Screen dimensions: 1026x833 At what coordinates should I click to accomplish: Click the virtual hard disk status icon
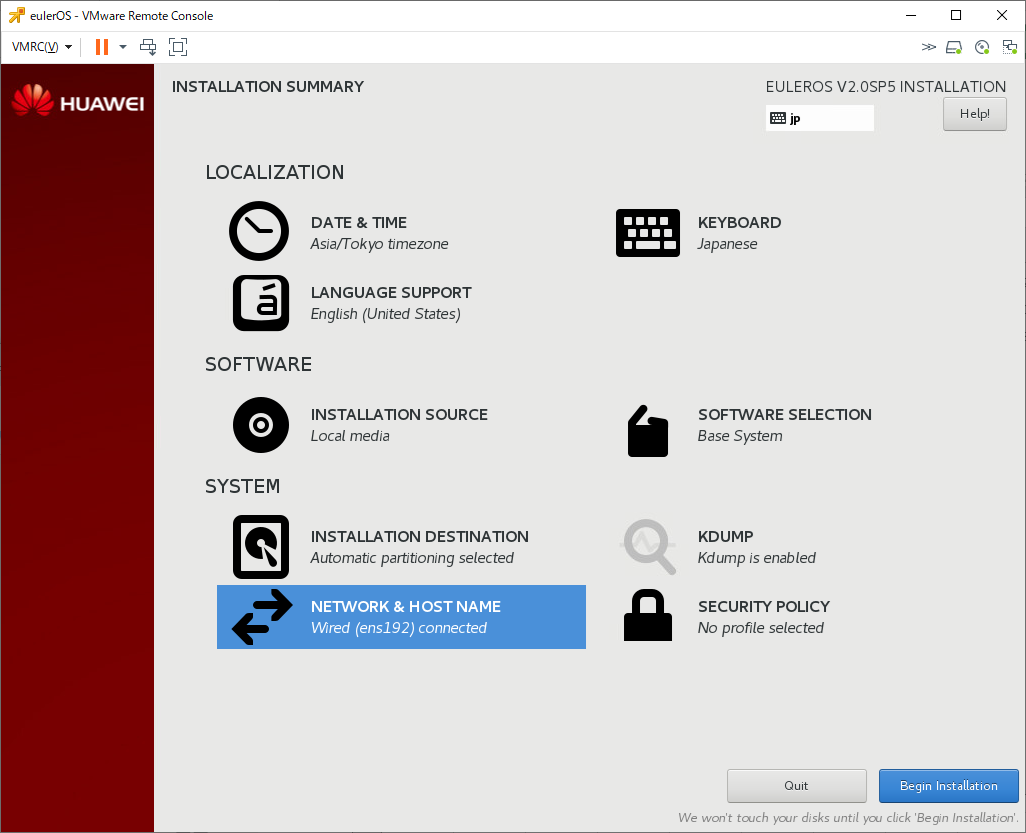click(x=953, y=46)
